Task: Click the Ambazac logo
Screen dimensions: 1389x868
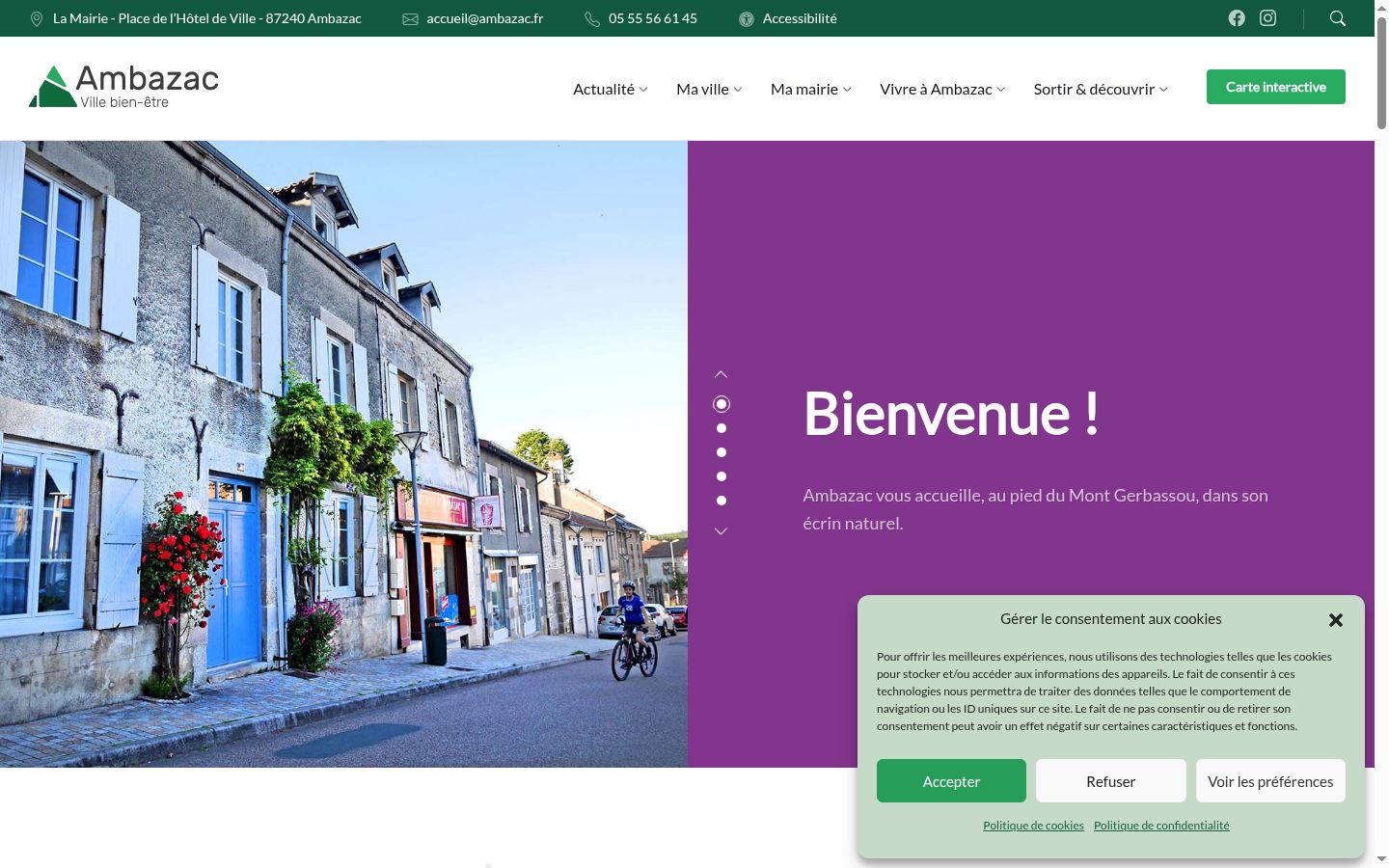Action: click(124, 87)
